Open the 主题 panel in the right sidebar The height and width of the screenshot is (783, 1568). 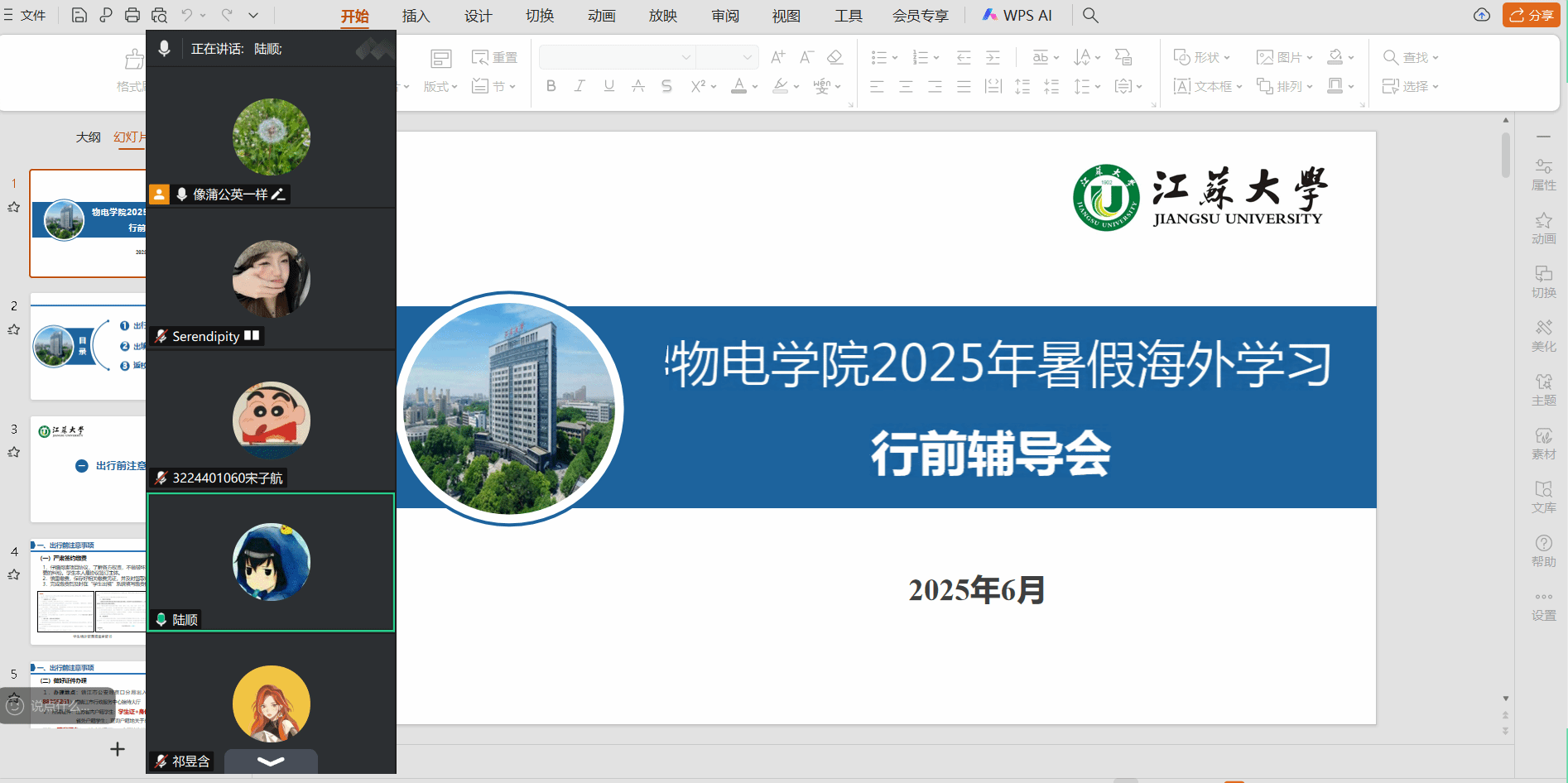coord(1543,390)
